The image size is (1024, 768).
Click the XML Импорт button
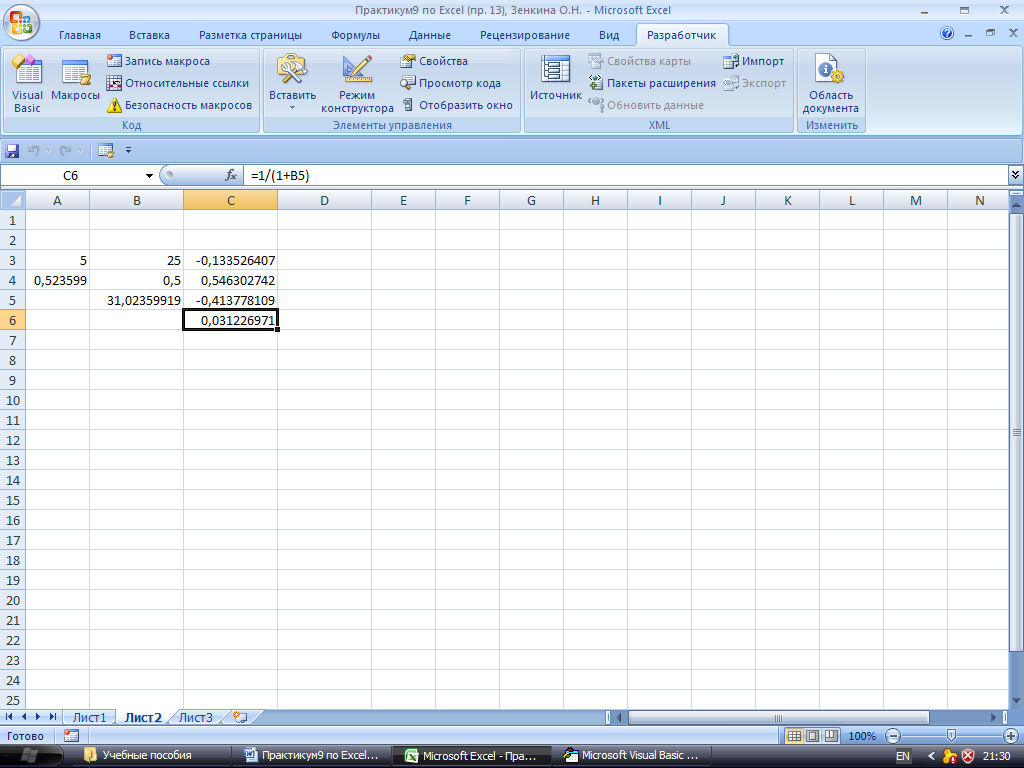tap(754, 61)
